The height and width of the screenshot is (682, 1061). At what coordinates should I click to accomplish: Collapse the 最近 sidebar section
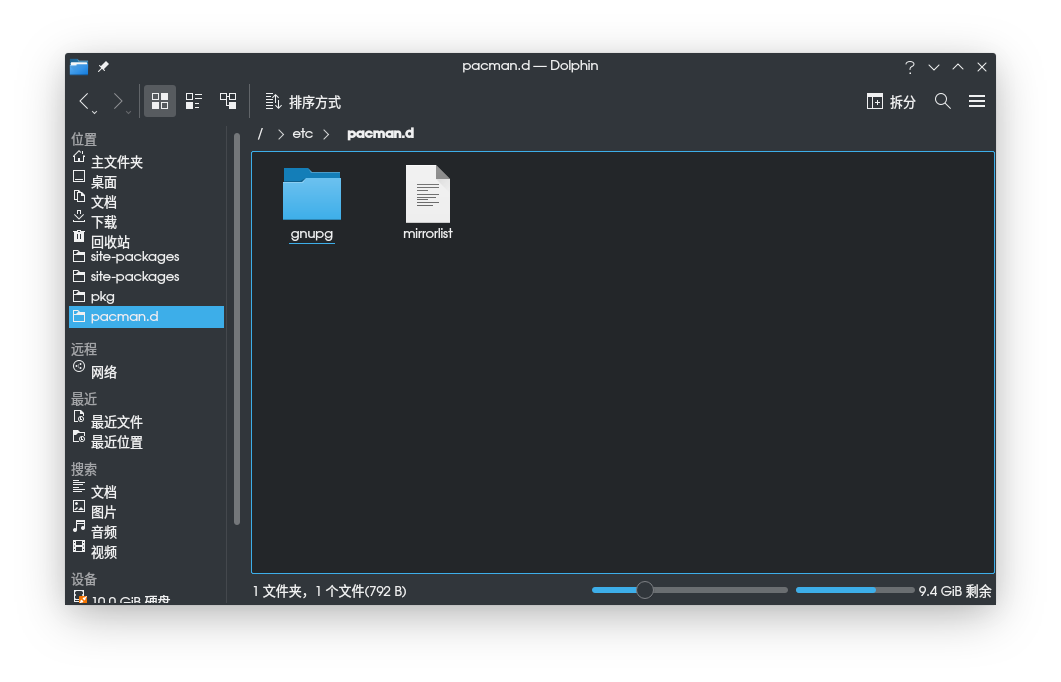pyautogui.click(x=84, y=398)
